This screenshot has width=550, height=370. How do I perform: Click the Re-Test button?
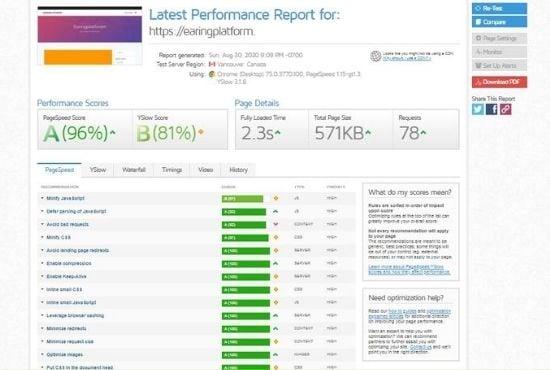[x=499, y=8]
